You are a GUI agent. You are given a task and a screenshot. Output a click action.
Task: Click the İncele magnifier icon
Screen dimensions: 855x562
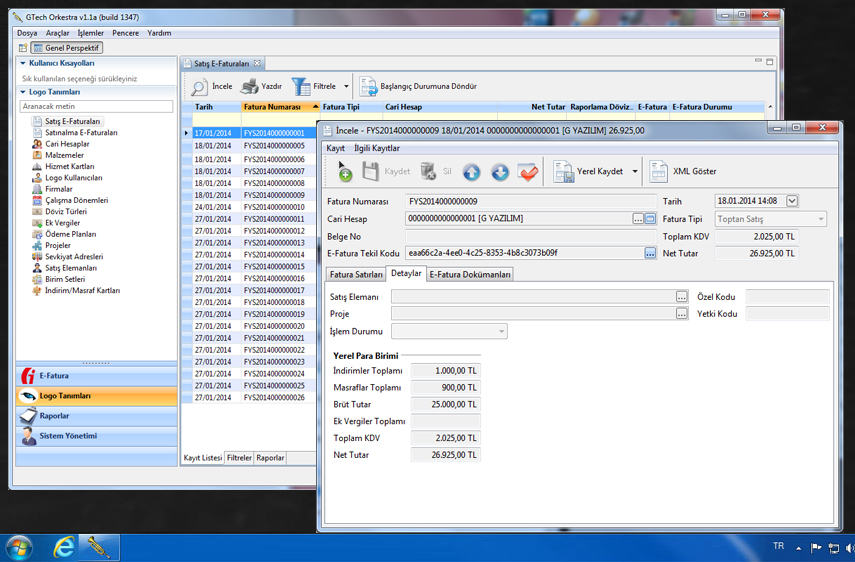pyautogui.click(x=199, y=87)
